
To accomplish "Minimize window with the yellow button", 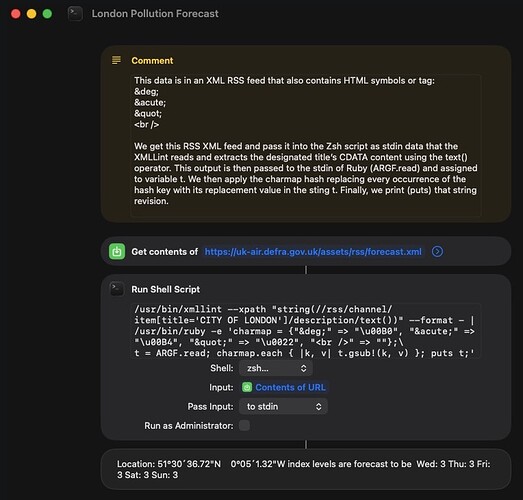I will pyautogui.click(x=32, y=14).
